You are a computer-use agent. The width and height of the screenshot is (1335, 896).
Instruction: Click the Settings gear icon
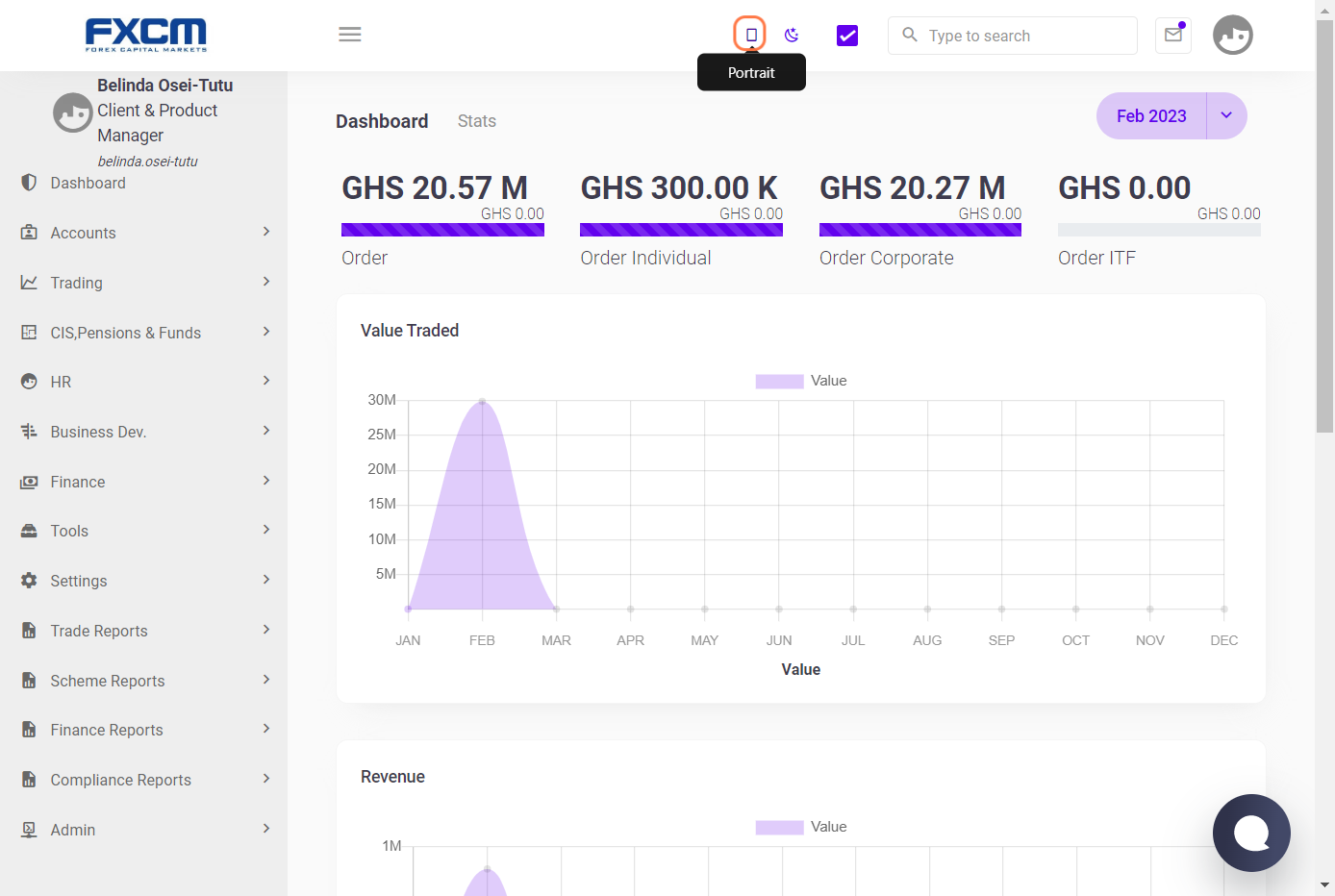point(29,581)
